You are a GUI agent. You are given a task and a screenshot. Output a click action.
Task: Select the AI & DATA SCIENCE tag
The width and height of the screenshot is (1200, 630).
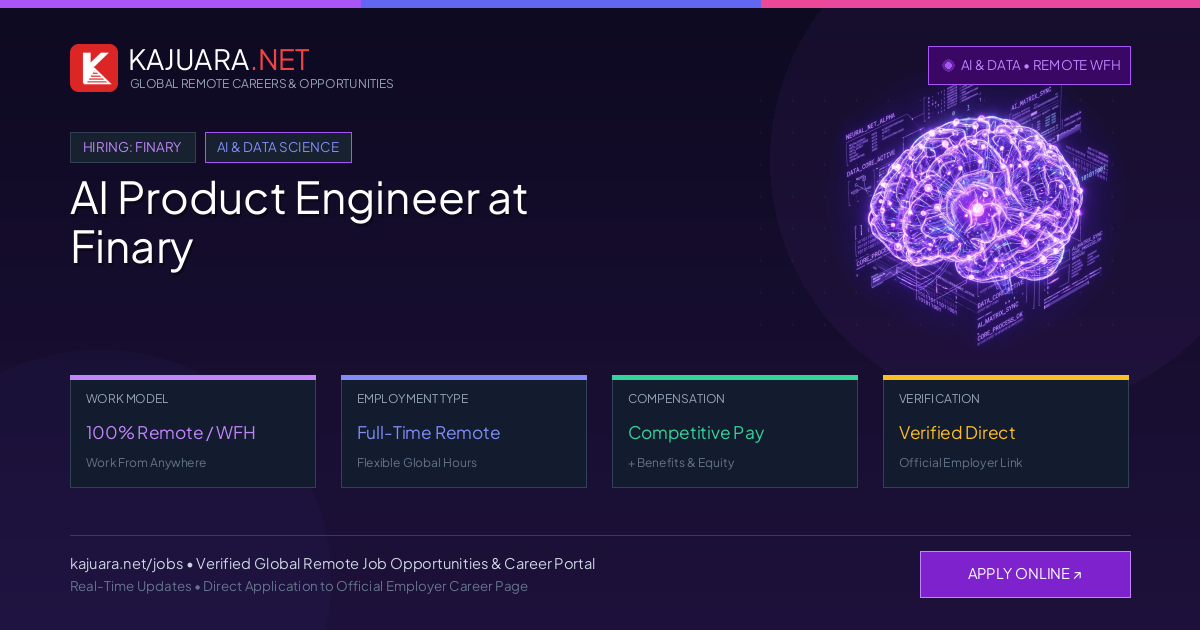[278, 147]
